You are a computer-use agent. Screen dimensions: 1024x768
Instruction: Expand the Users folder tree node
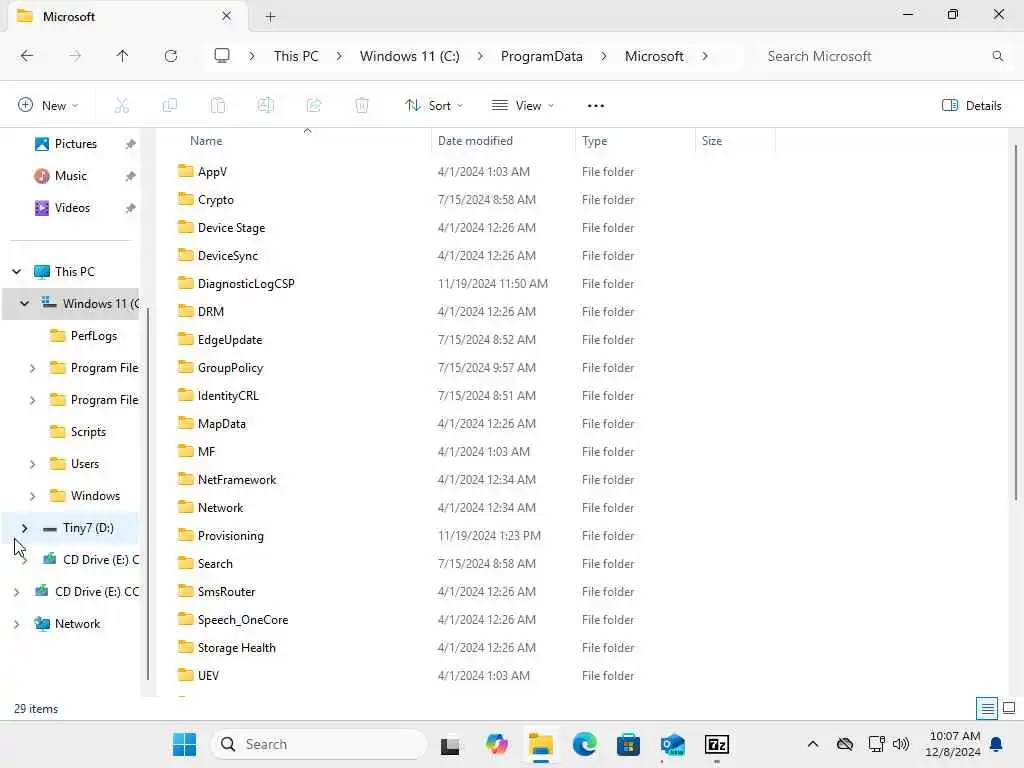tap(33, 464)
